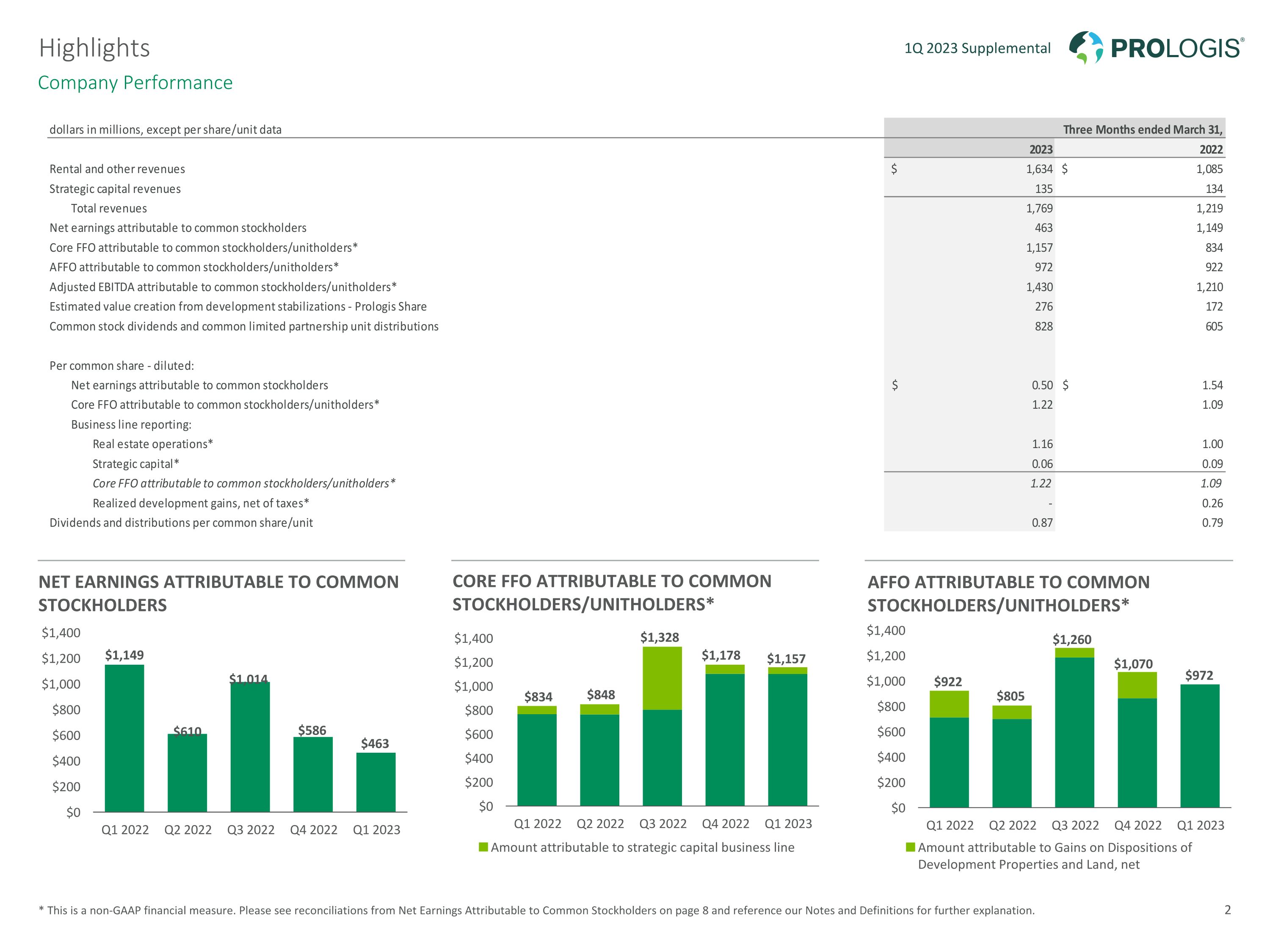The image size is (1270, 952).
Task: Click the PROLOGIS wordmark text
Action: click(x=1176, y=48)
